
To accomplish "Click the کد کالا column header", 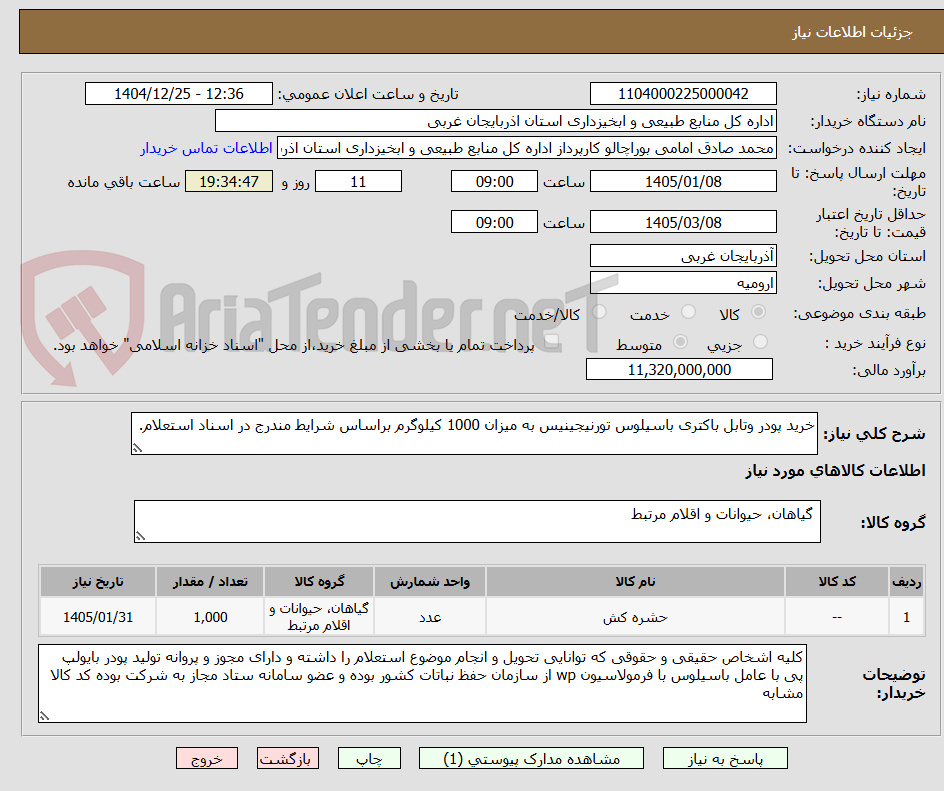I will [837, 582].
